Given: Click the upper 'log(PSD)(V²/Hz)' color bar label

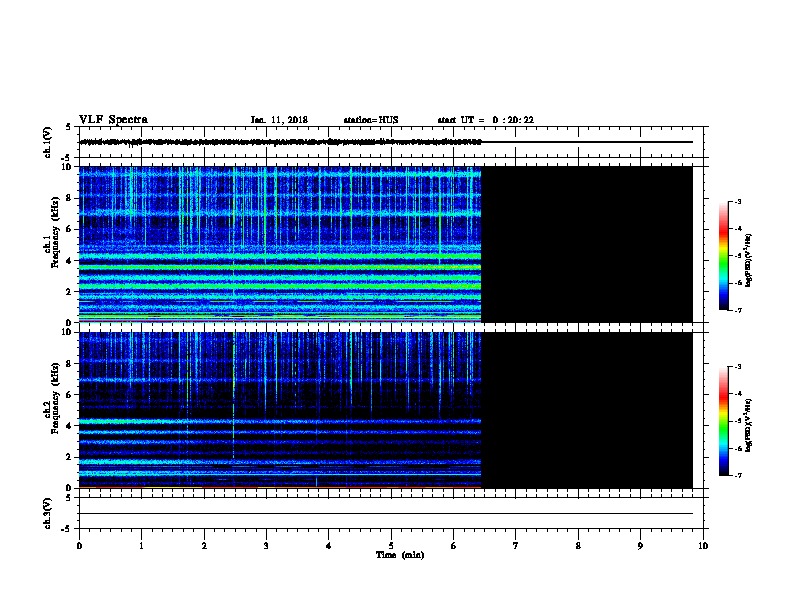Looking at the screenshot, I should pyautogui.click(x=748, y=261).
